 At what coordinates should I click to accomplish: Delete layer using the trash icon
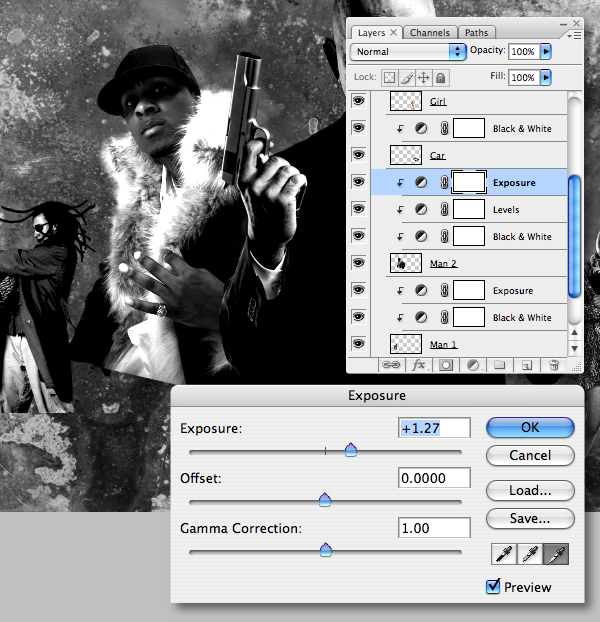(554, 365)
